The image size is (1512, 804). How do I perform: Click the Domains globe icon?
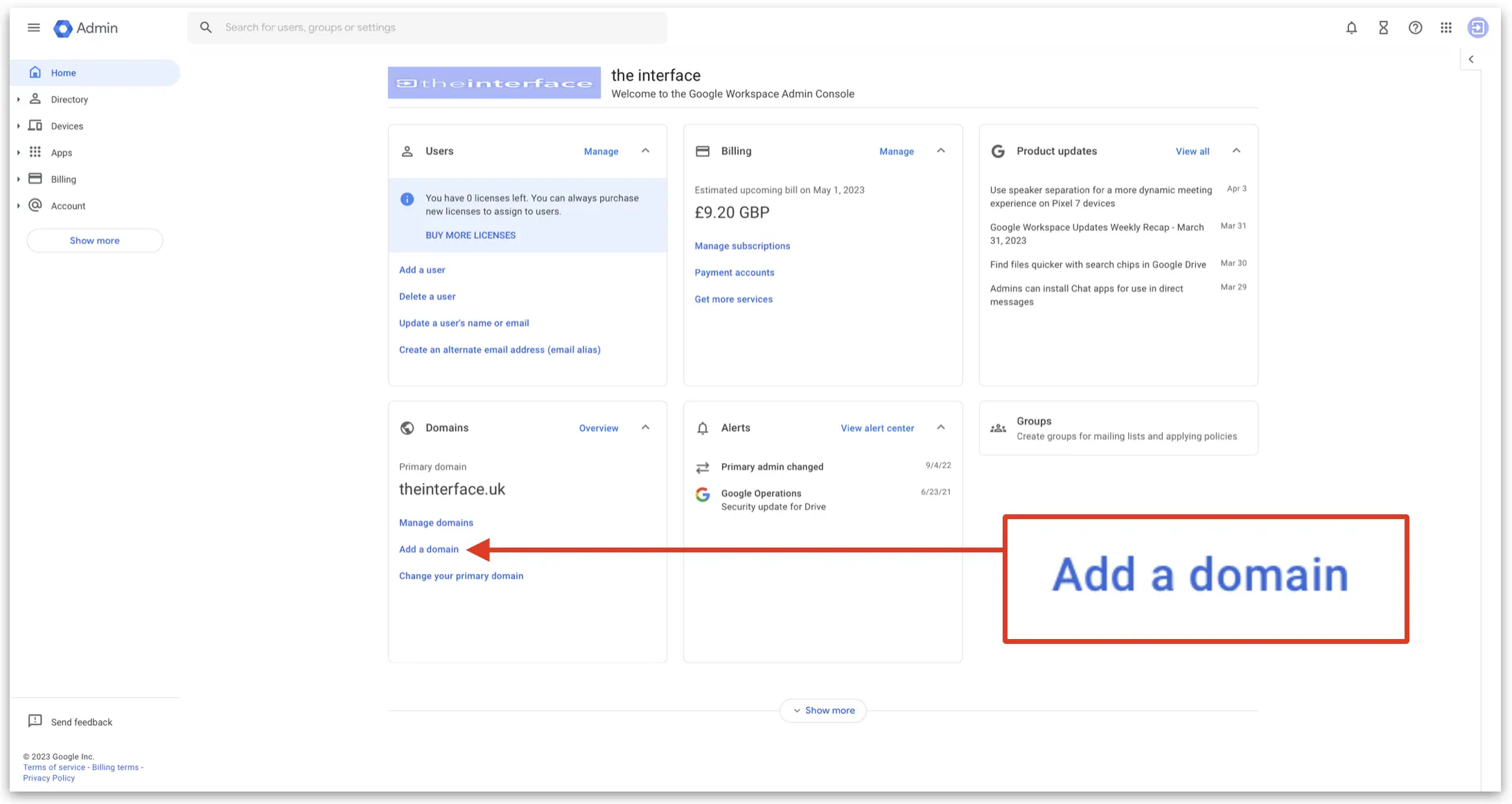[407, 428]
